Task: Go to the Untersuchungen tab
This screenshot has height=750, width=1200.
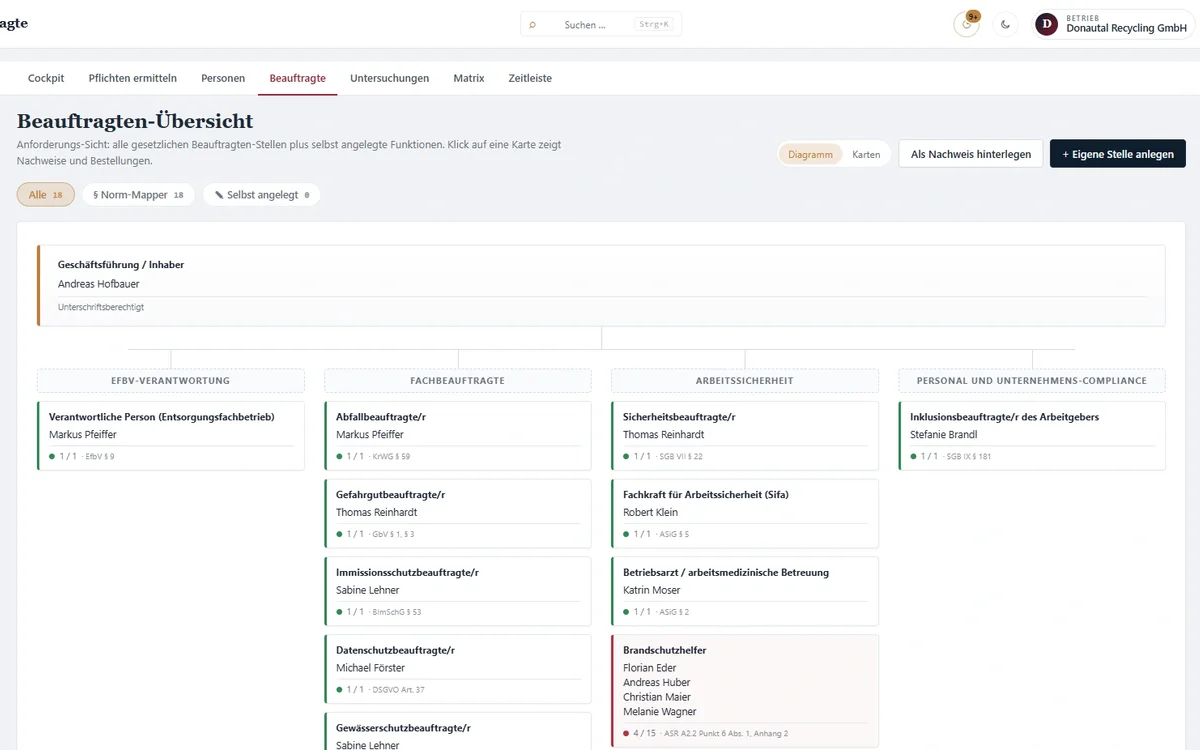Action: coord(390,78)
